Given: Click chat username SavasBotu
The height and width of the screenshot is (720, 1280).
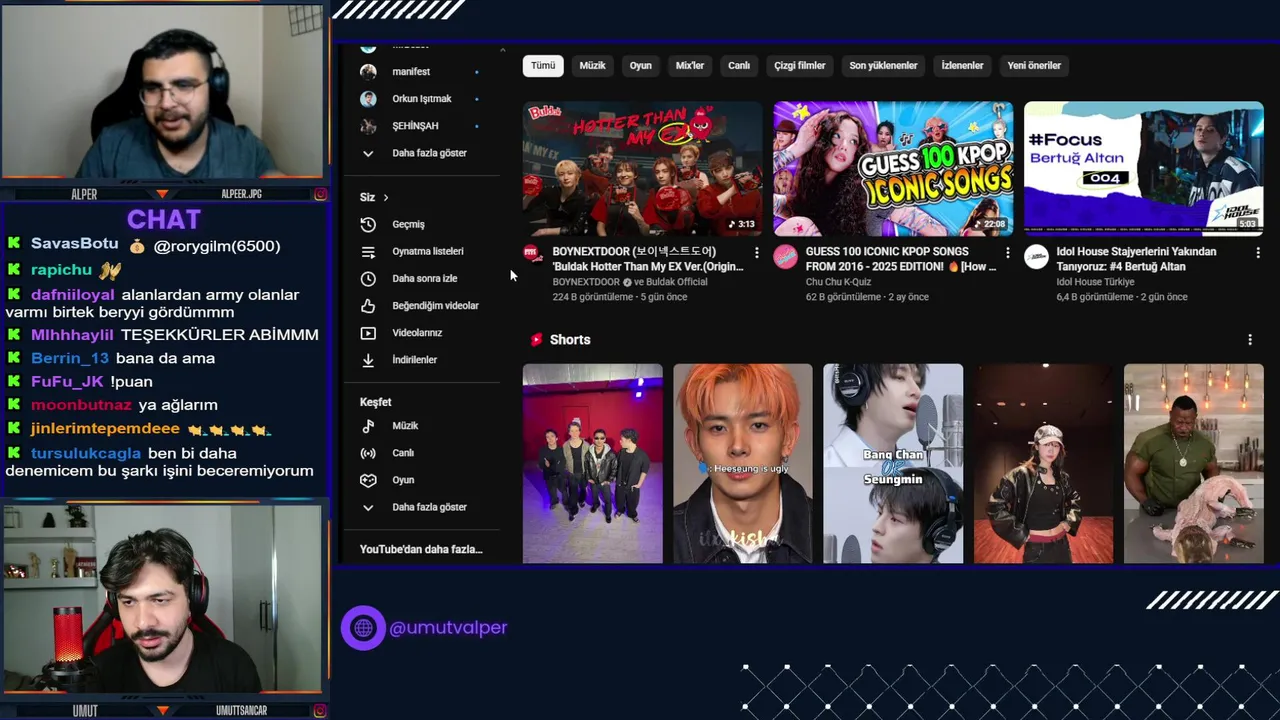Looking at the screenshot, I should pos(75,245).
